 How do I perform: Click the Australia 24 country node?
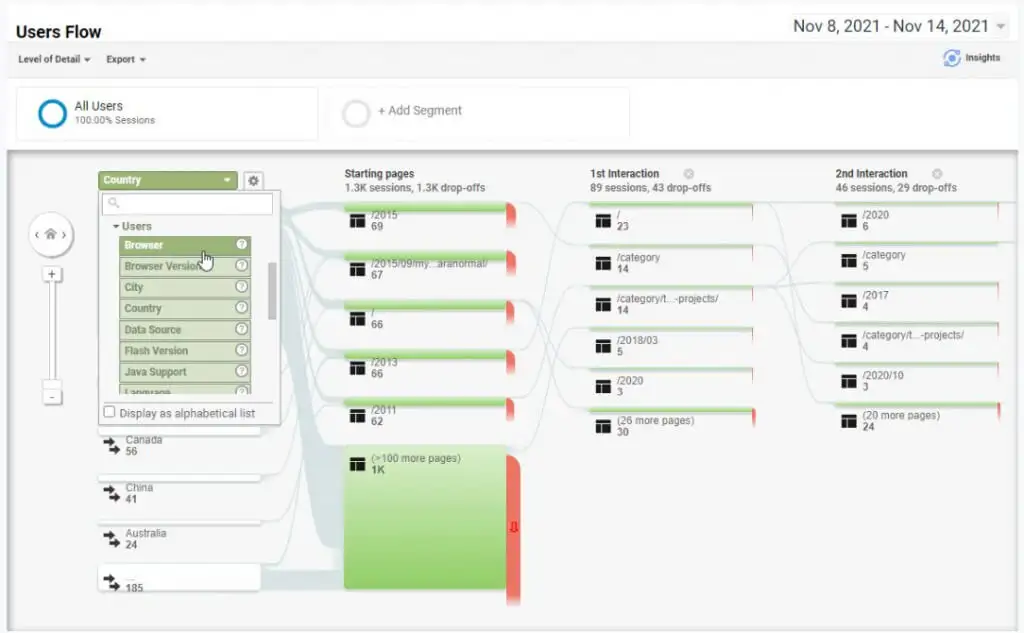[x=180, y=537]
